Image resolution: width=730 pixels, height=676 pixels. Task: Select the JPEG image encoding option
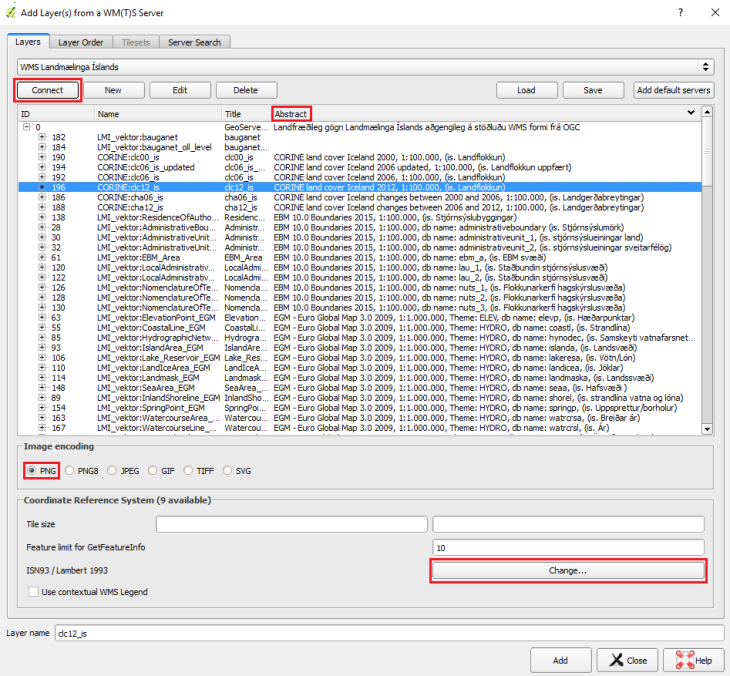pyautogui.click(x=113, y=469)
